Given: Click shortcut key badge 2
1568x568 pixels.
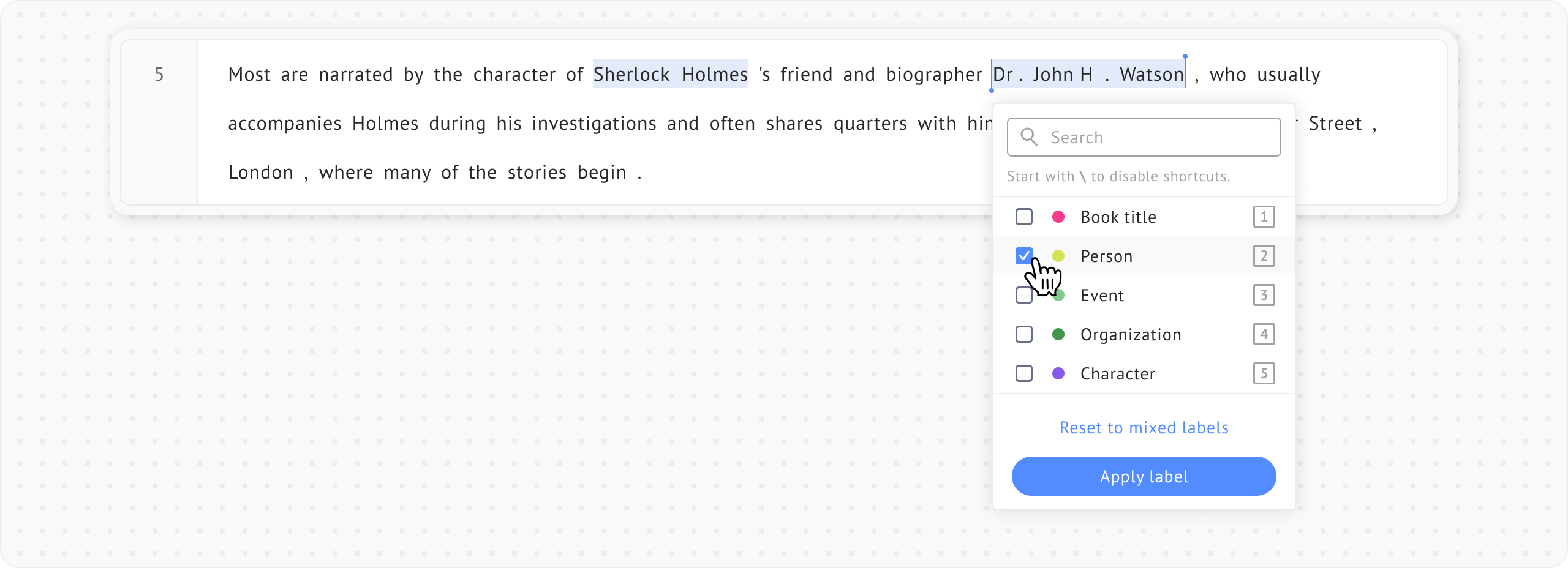Looking at the screenshot, I should pos(1264,256).
